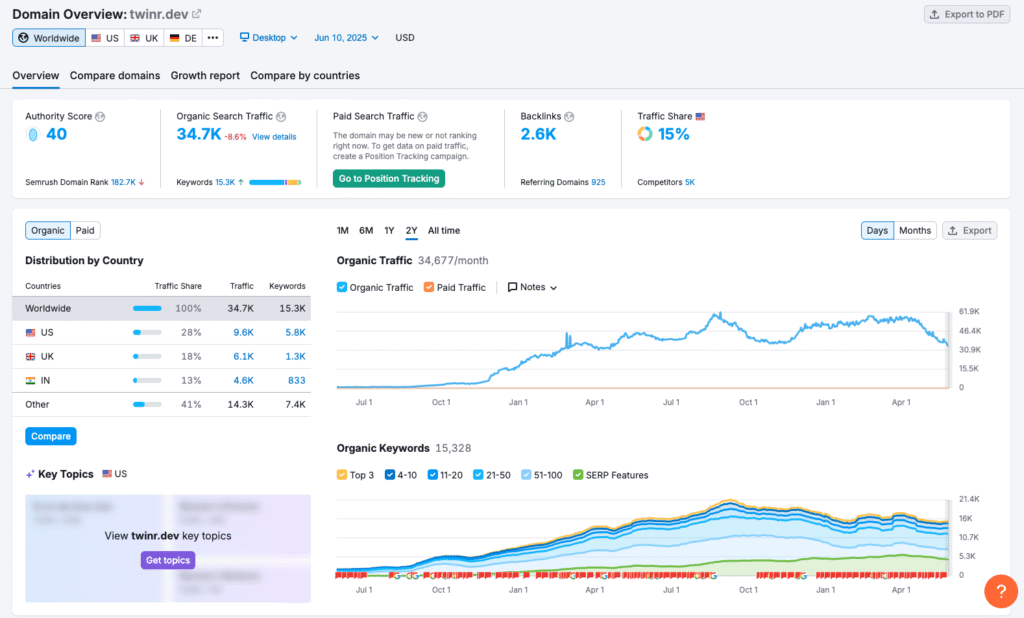Select the 6M time range
1024x618 pixels.
pos(366,231)
